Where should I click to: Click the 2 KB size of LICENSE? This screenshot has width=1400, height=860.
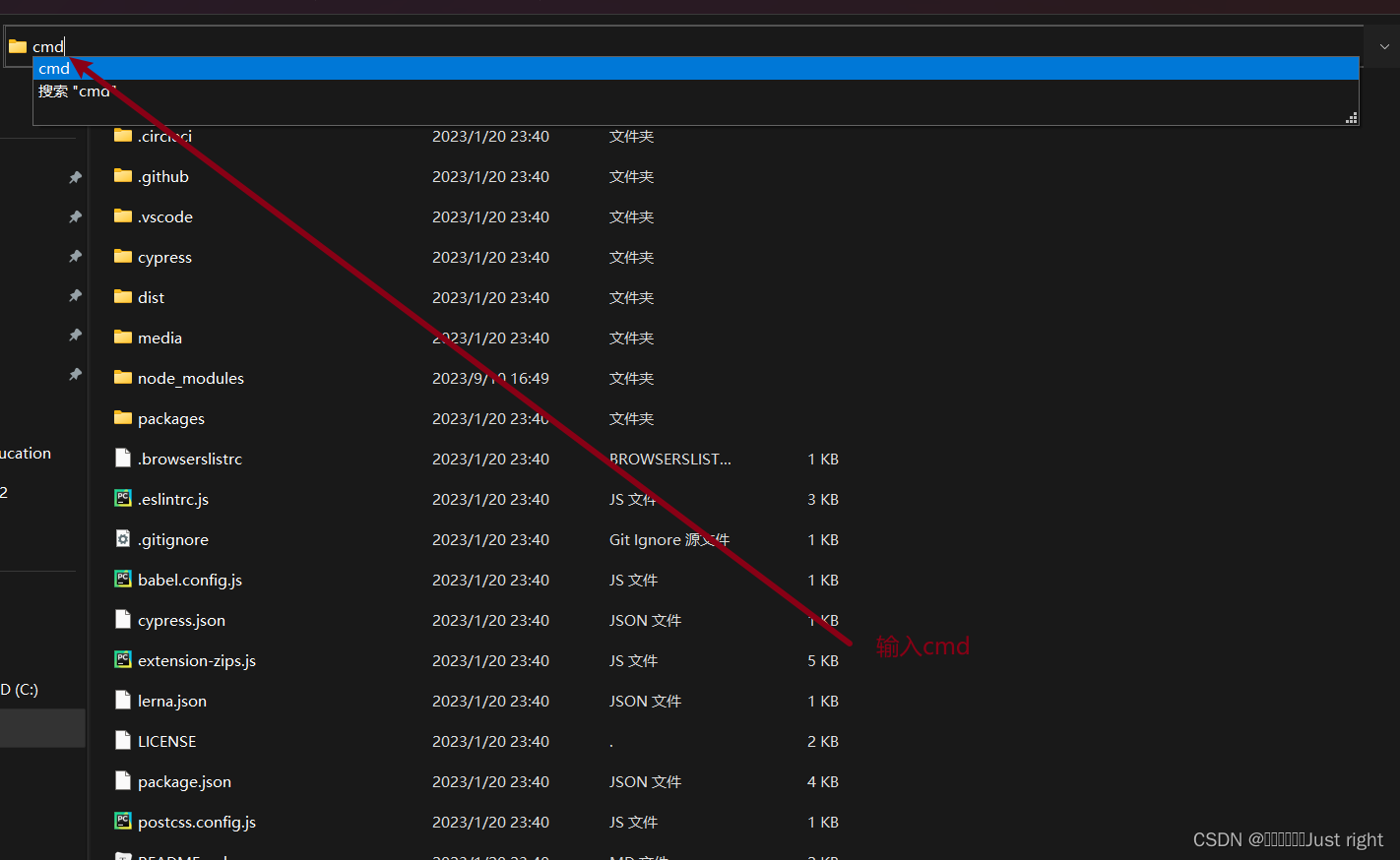point(823,741)
